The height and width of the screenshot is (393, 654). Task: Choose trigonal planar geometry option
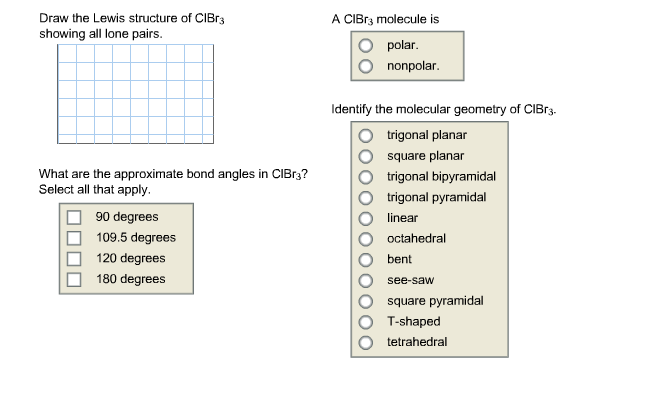(x=366, y=136)
